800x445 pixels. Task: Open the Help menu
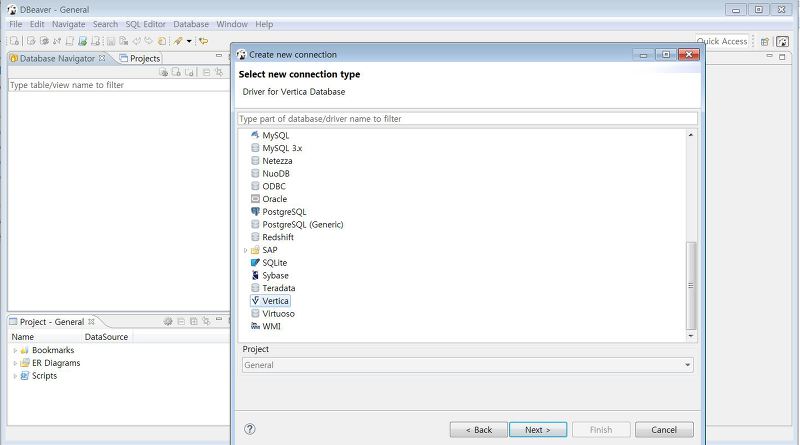(x=264, y=24)
